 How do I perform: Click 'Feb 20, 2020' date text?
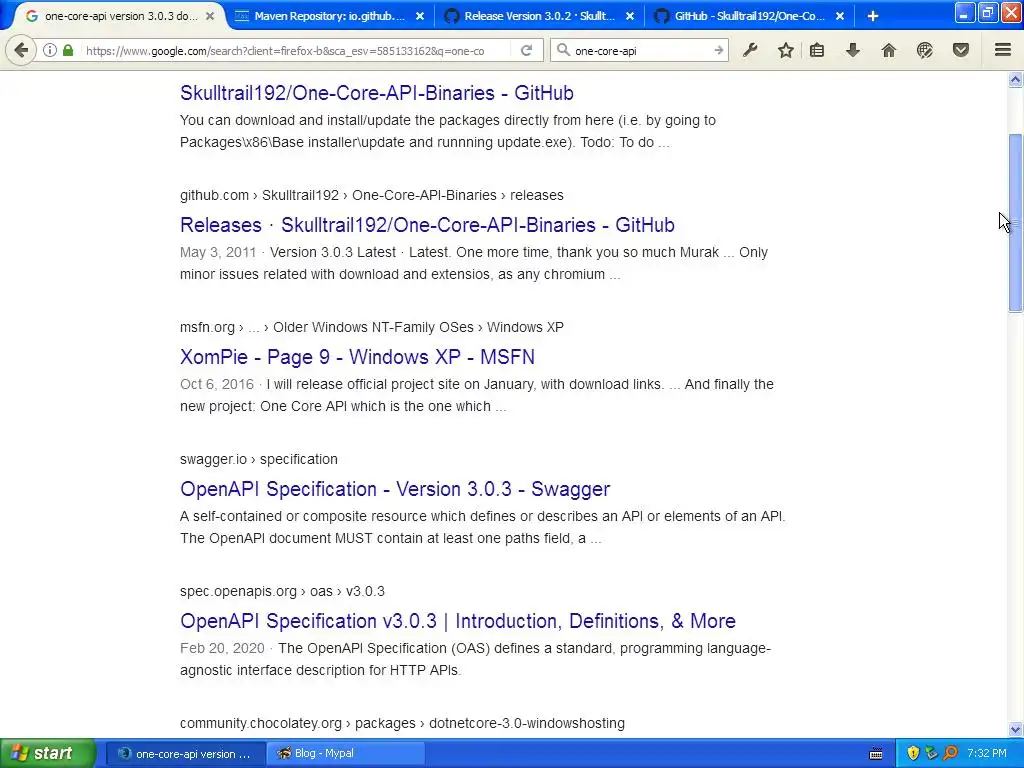pyautogui.click(x=222, y=648)
